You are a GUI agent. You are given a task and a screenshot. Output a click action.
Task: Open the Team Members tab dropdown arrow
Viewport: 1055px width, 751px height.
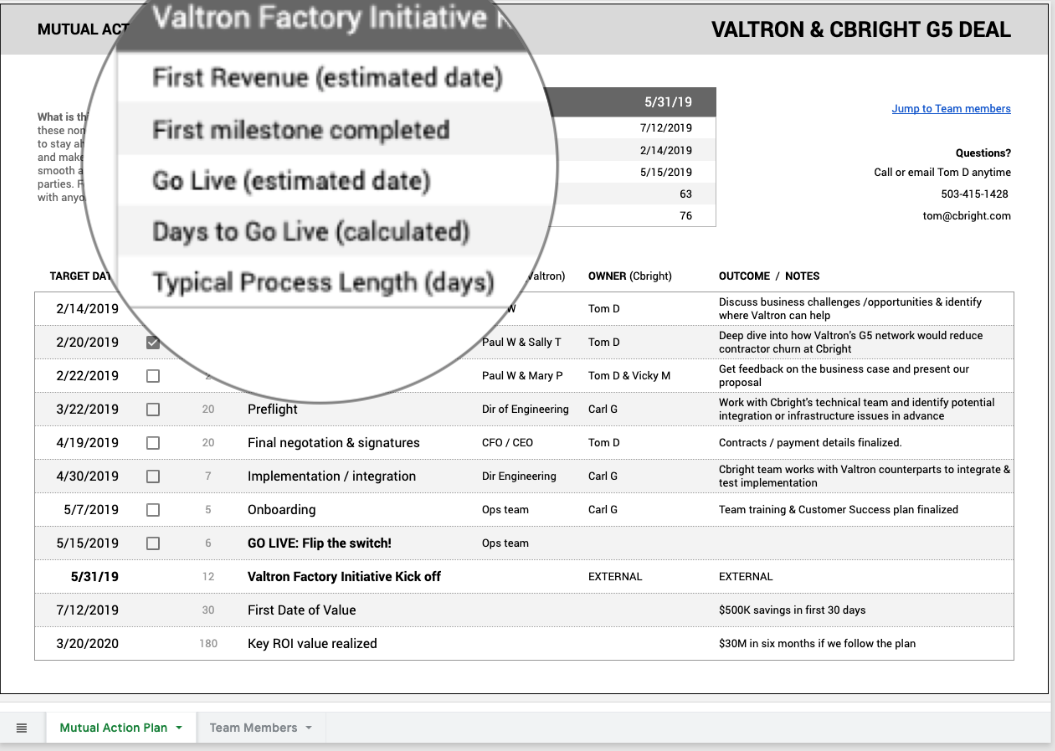pos(309,728)
